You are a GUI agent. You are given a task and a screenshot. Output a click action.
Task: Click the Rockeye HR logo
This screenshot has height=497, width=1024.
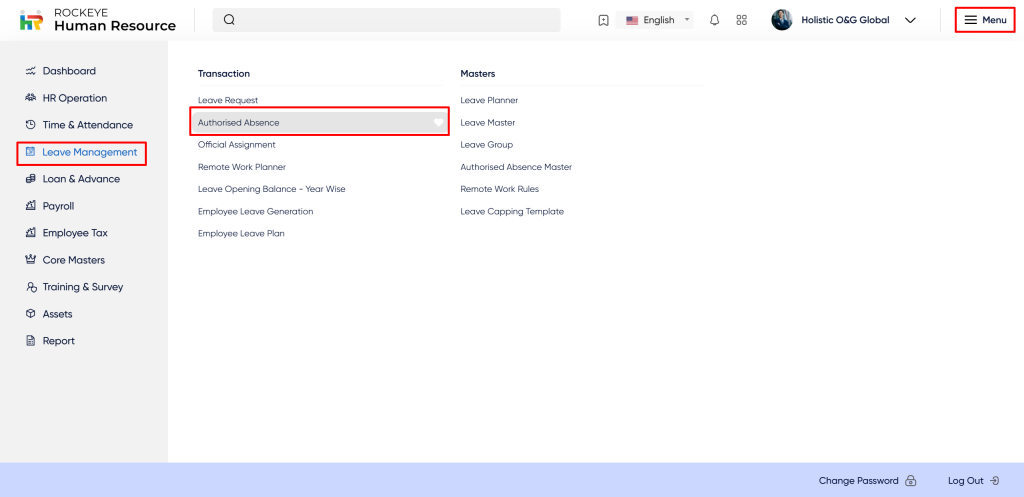pyautogui.click(x=32, y=20)
